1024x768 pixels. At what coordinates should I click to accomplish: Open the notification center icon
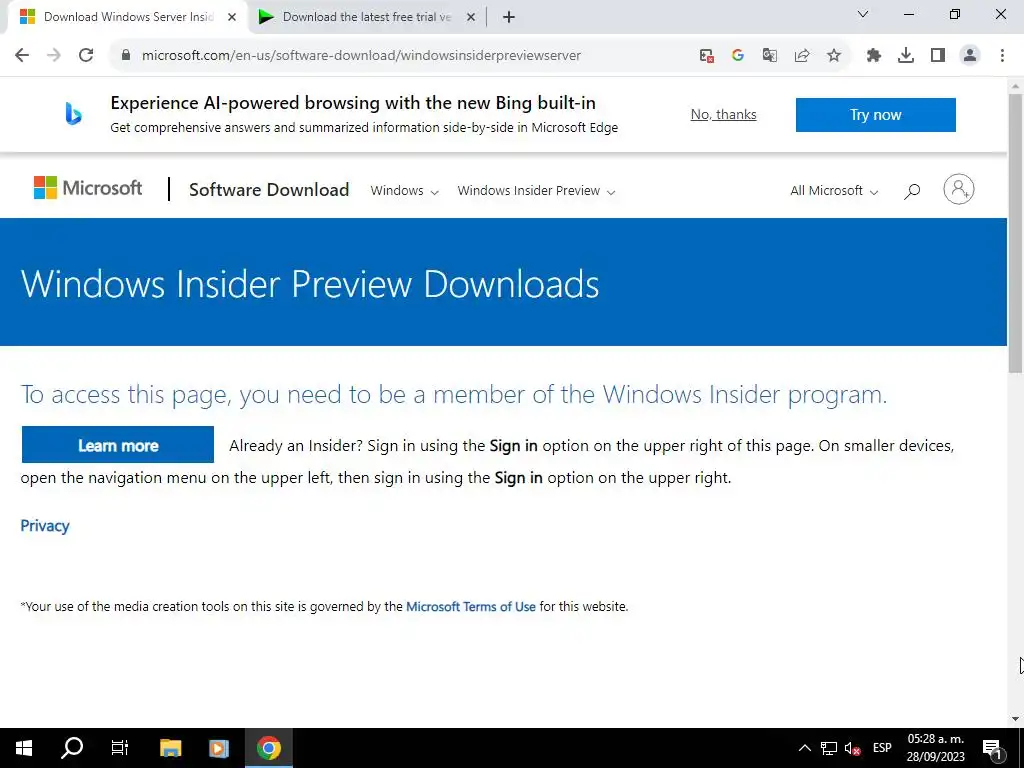[992, 748]
